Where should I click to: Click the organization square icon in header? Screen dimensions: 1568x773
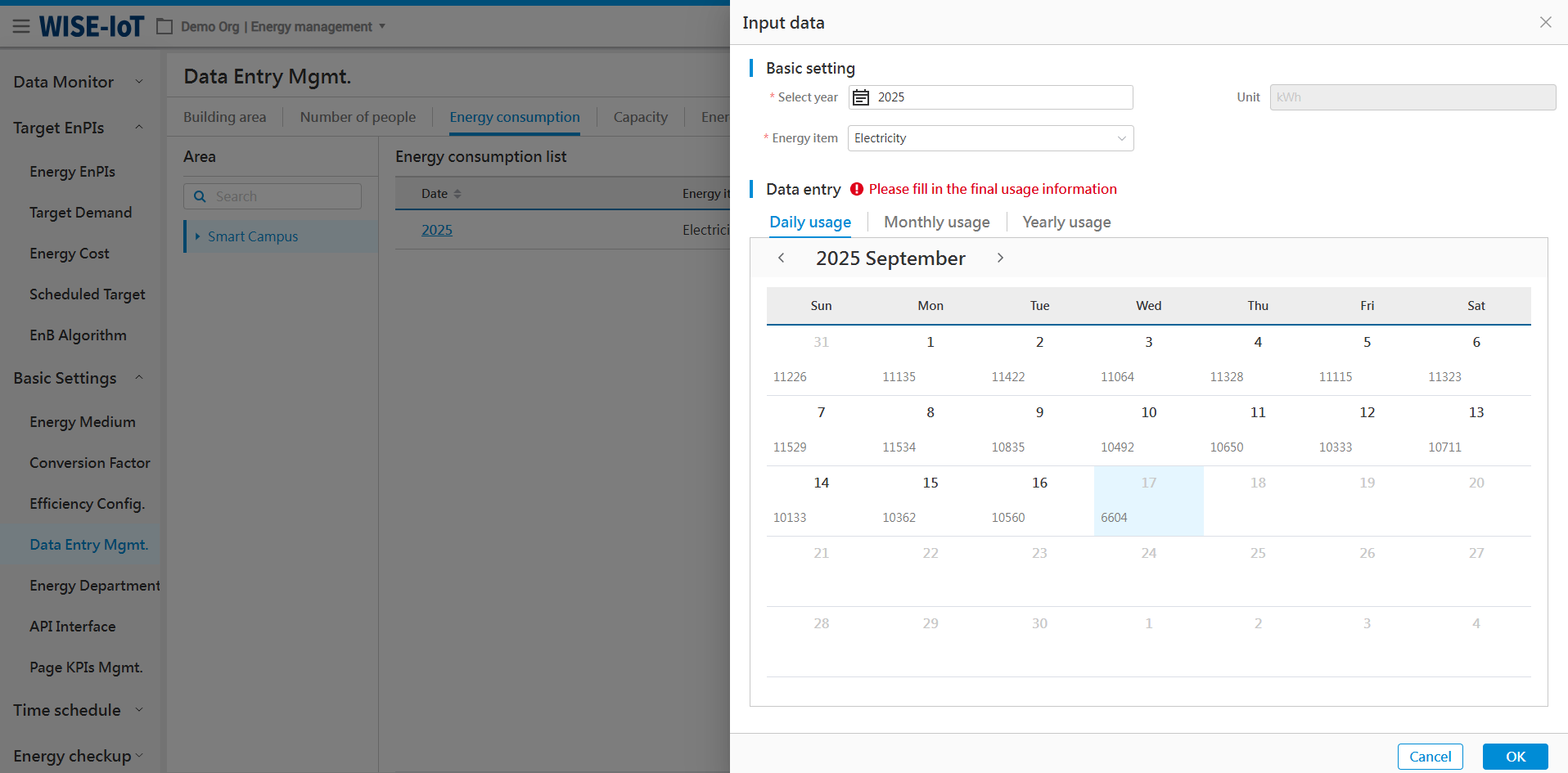point(164,27)
